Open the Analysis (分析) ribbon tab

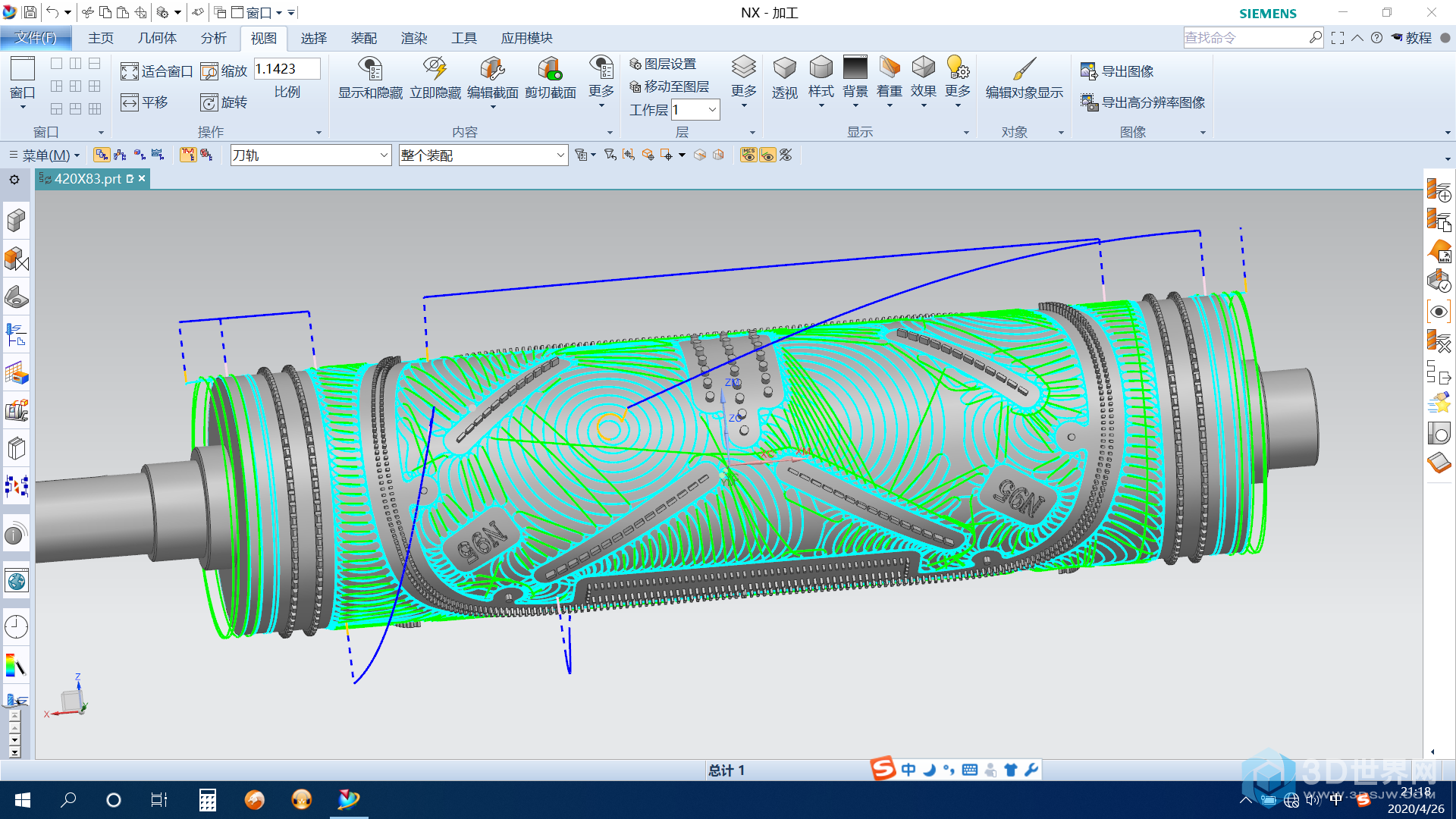(213, 38)
